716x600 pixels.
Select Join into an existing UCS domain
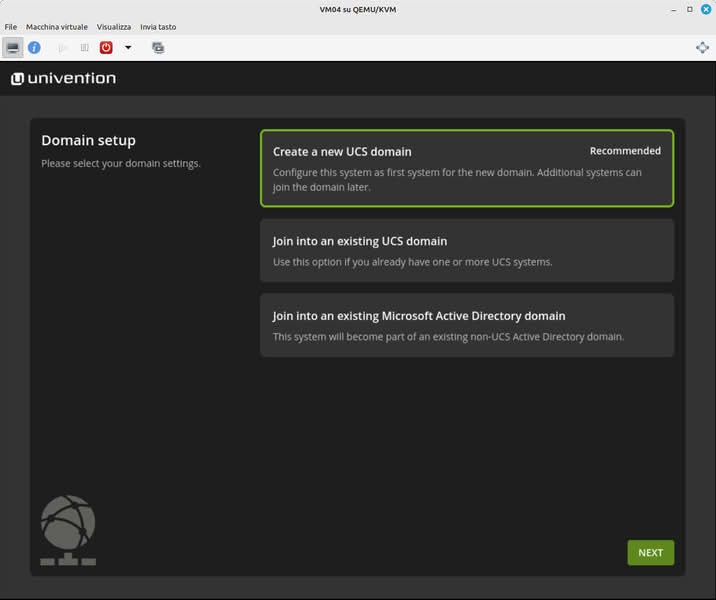point(467,250)
